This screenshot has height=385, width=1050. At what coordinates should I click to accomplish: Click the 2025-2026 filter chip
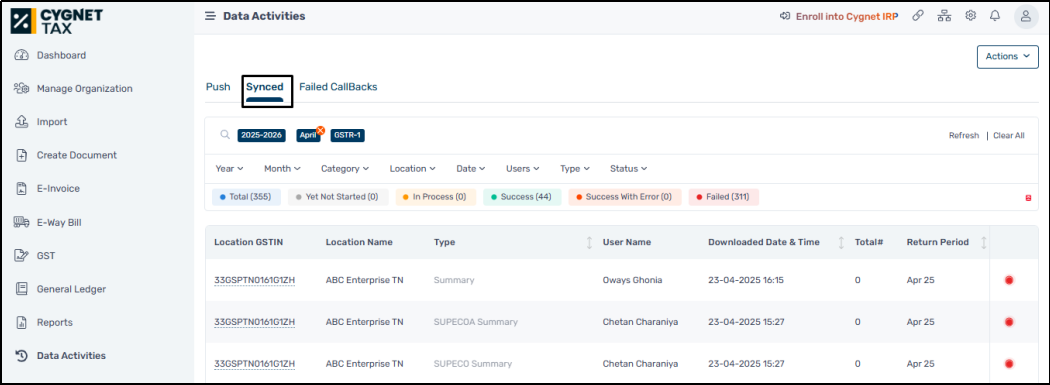[261, 135]
